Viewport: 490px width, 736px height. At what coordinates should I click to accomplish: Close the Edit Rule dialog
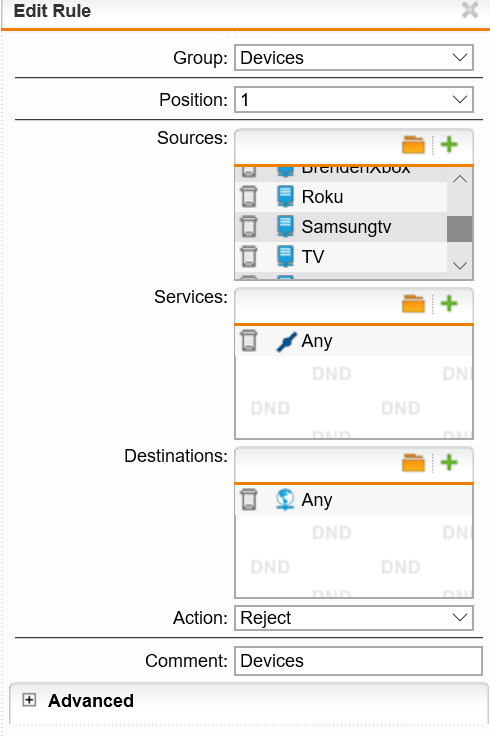click(470, 10)
